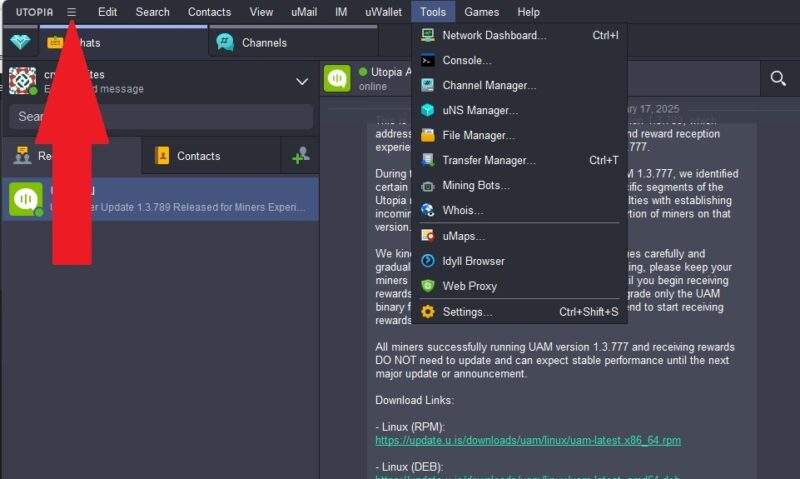This screenshot has width=800, height=479.
Task: Click the Network Dashboard monitor icon
Action: 428,35
